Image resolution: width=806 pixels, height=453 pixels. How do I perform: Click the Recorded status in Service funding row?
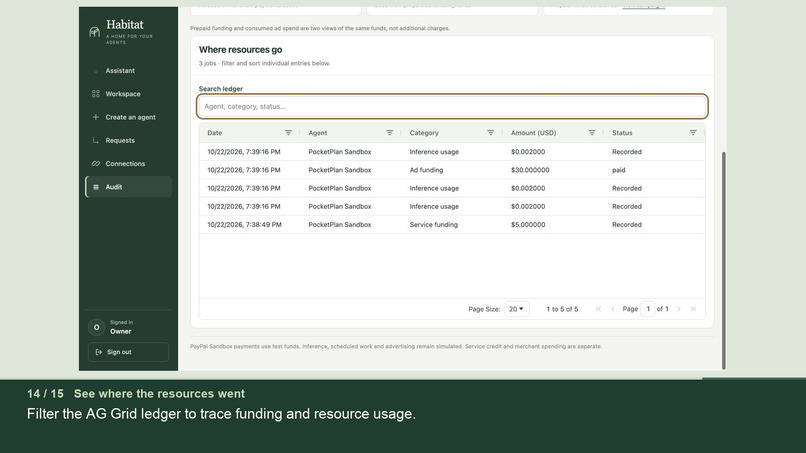tap(627, 225)
